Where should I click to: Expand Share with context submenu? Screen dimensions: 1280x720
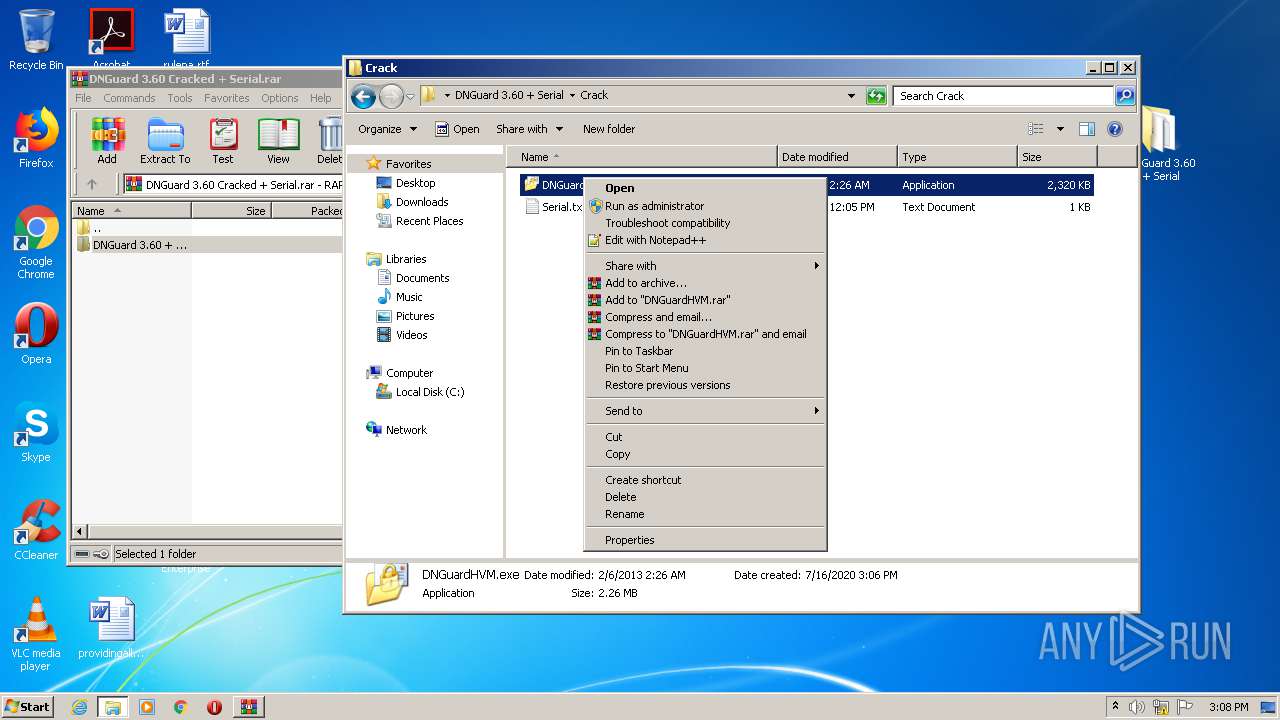click(x=705, y=266)
